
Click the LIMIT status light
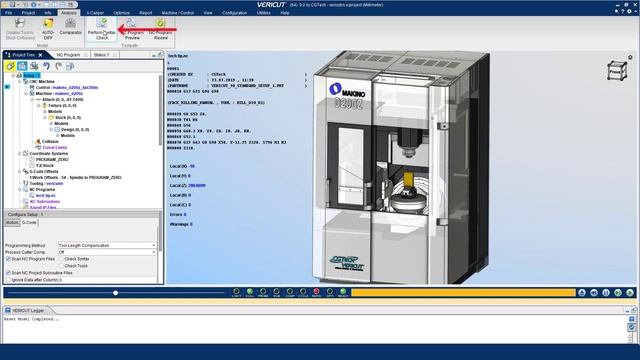pyautogui.click(x=236, y=292)
